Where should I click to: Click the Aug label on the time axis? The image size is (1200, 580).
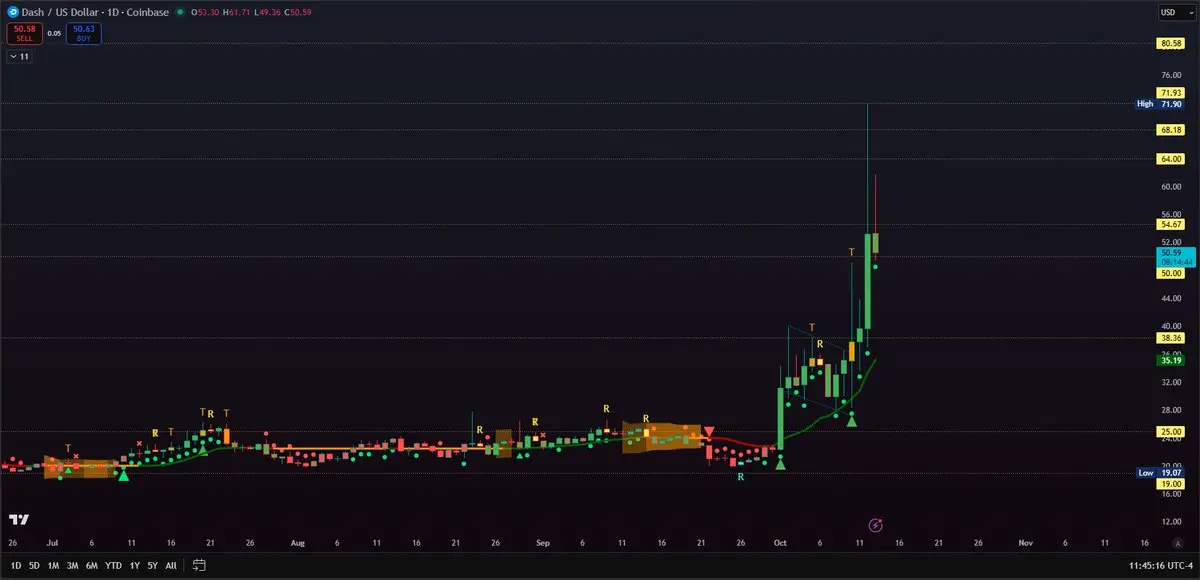coord(297,543)
